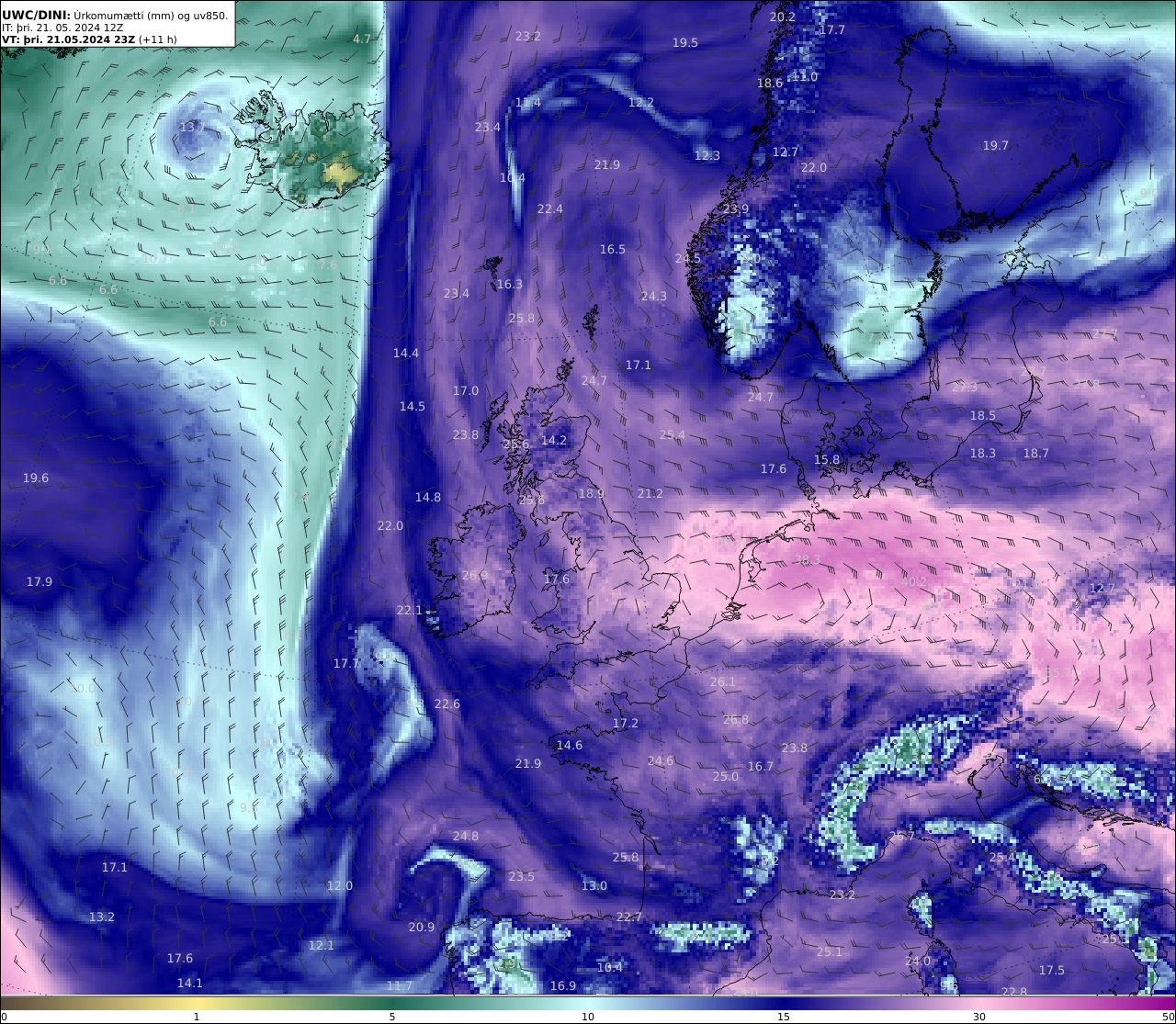Screen dimensions: 1176x1024
Task: Click the 18.7 value on the map
Action: pyautogui.click(x=1036, y=453)
